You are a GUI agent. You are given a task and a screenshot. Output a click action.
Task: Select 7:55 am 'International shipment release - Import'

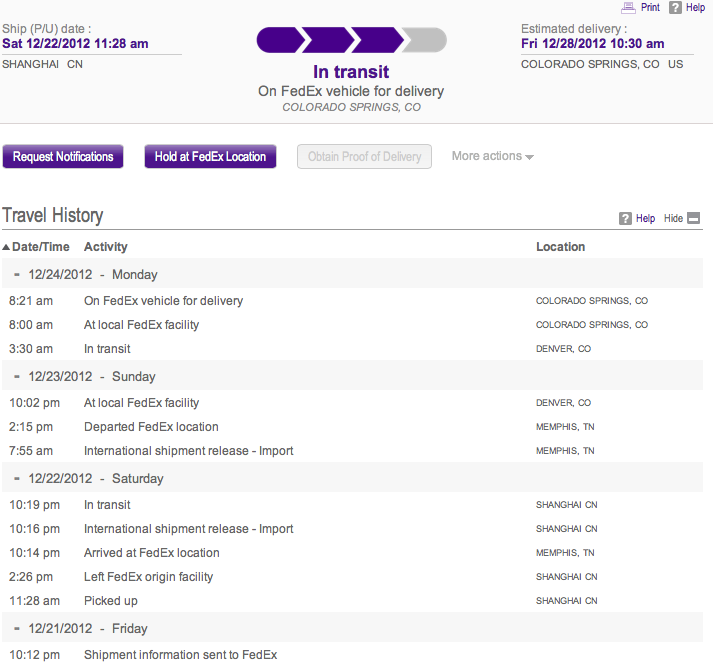point(352,451)
